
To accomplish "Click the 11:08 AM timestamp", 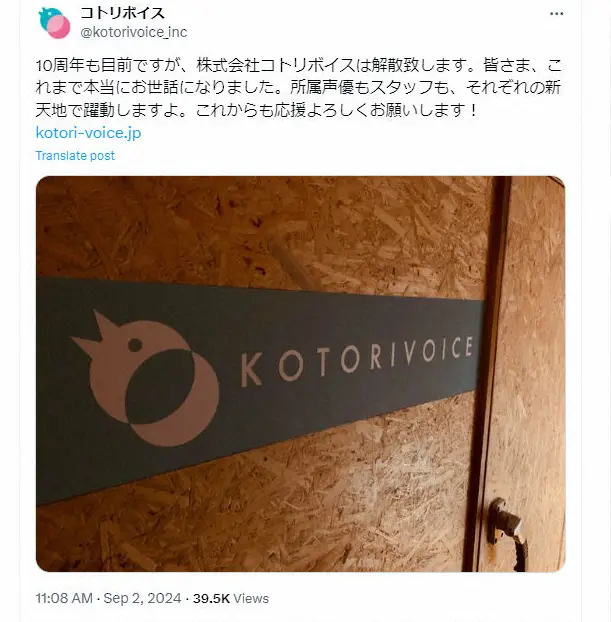I will (x=64, y=598).
